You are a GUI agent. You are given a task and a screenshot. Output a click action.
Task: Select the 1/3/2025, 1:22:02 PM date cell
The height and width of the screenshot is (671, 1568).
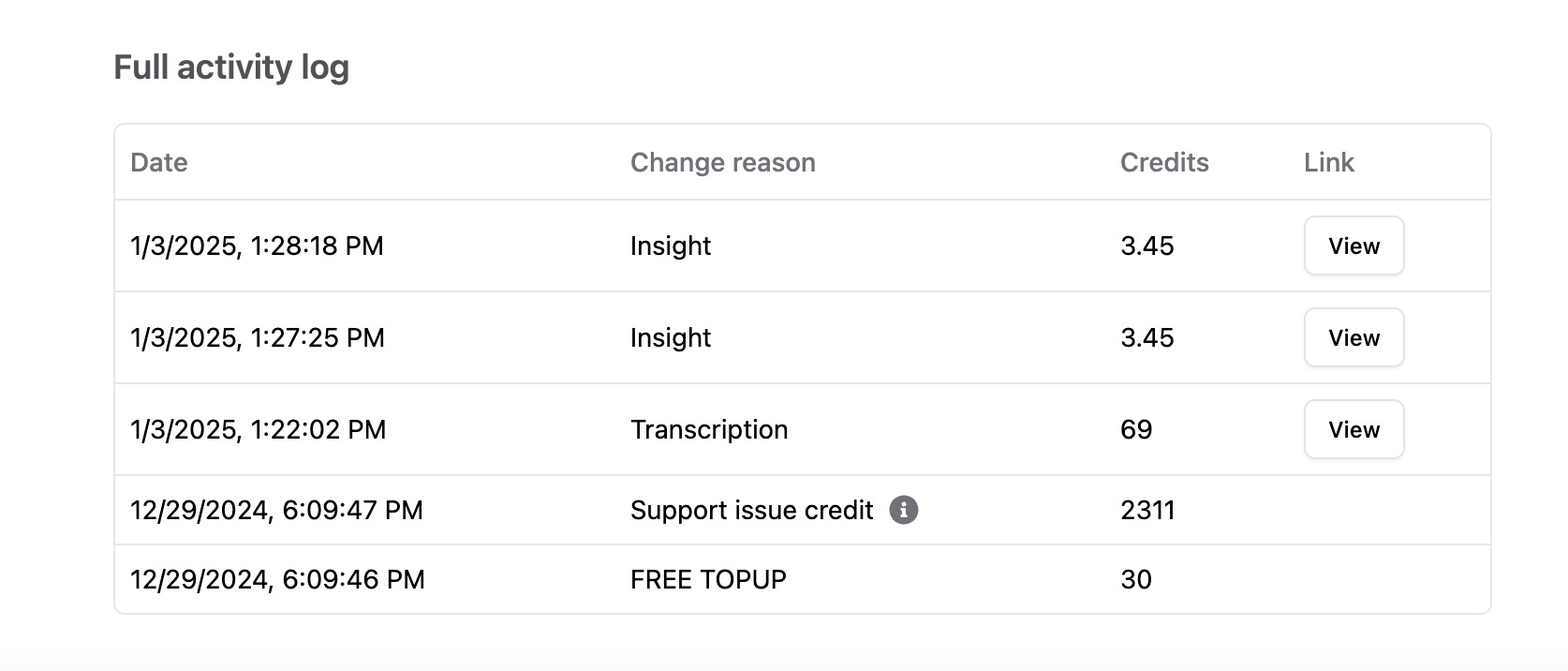coord(258,429)
